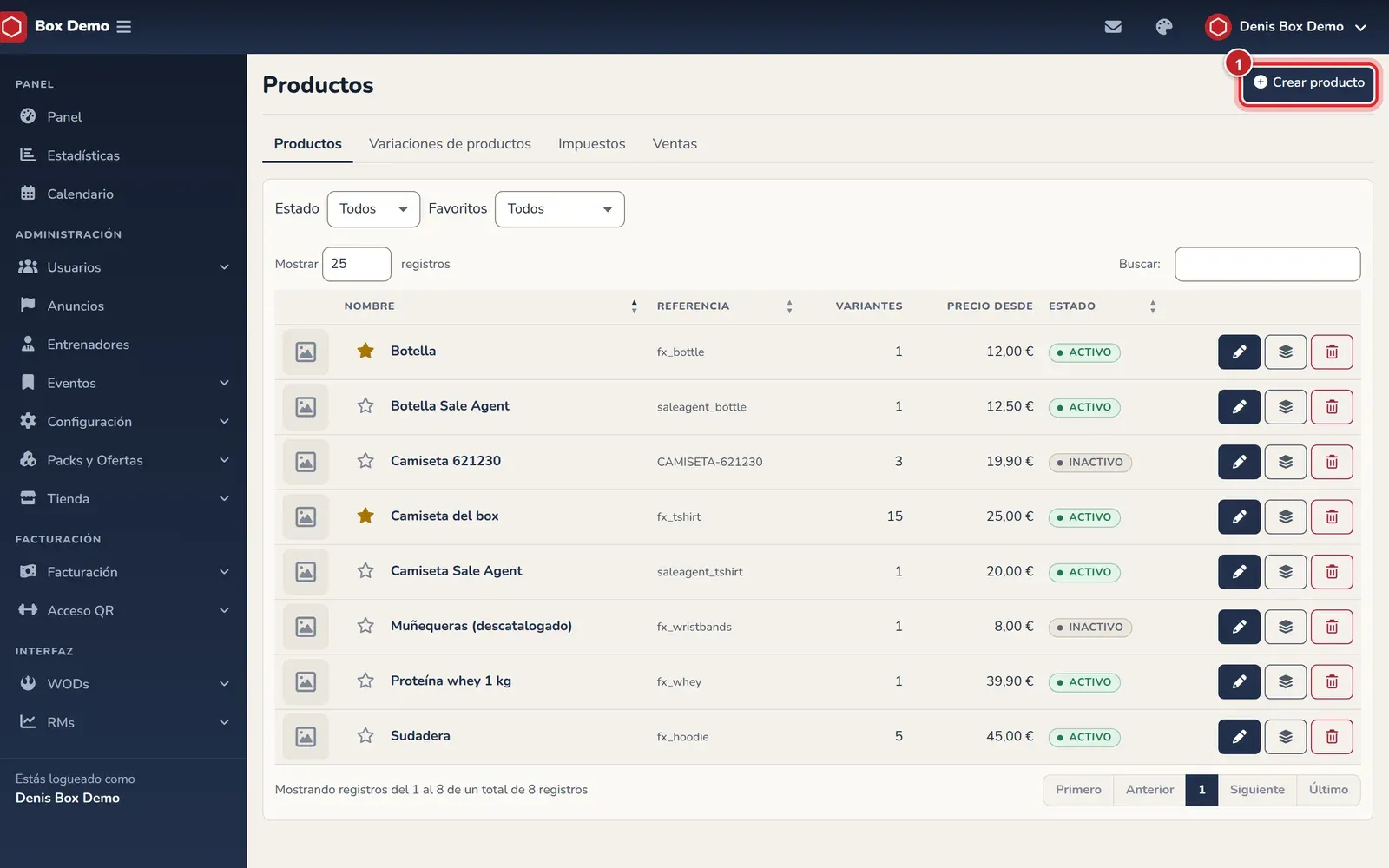Open Estadísticas in the sidebar
Viewport: 1389px width, 868px height.
pos(123,155)
